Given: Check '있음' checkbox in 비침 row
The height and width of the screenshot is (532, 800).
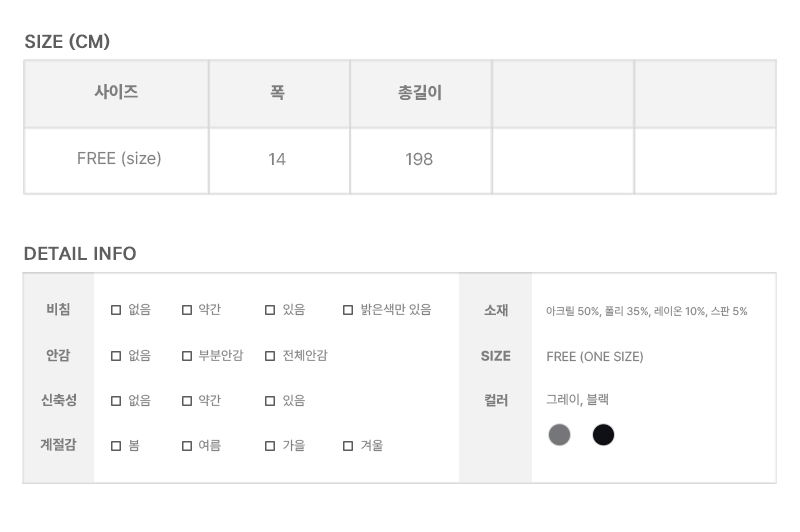Looking at the screenshot, I should [x=270, y=310].
